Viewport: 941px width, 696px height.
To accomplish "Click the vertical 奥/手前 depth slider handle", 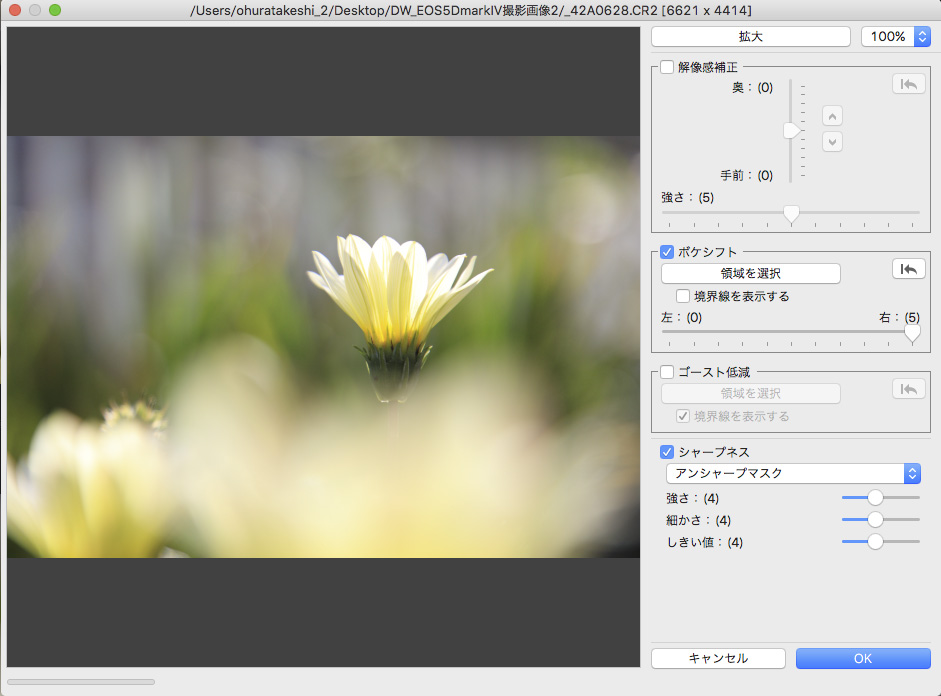I will pos(792,130).
